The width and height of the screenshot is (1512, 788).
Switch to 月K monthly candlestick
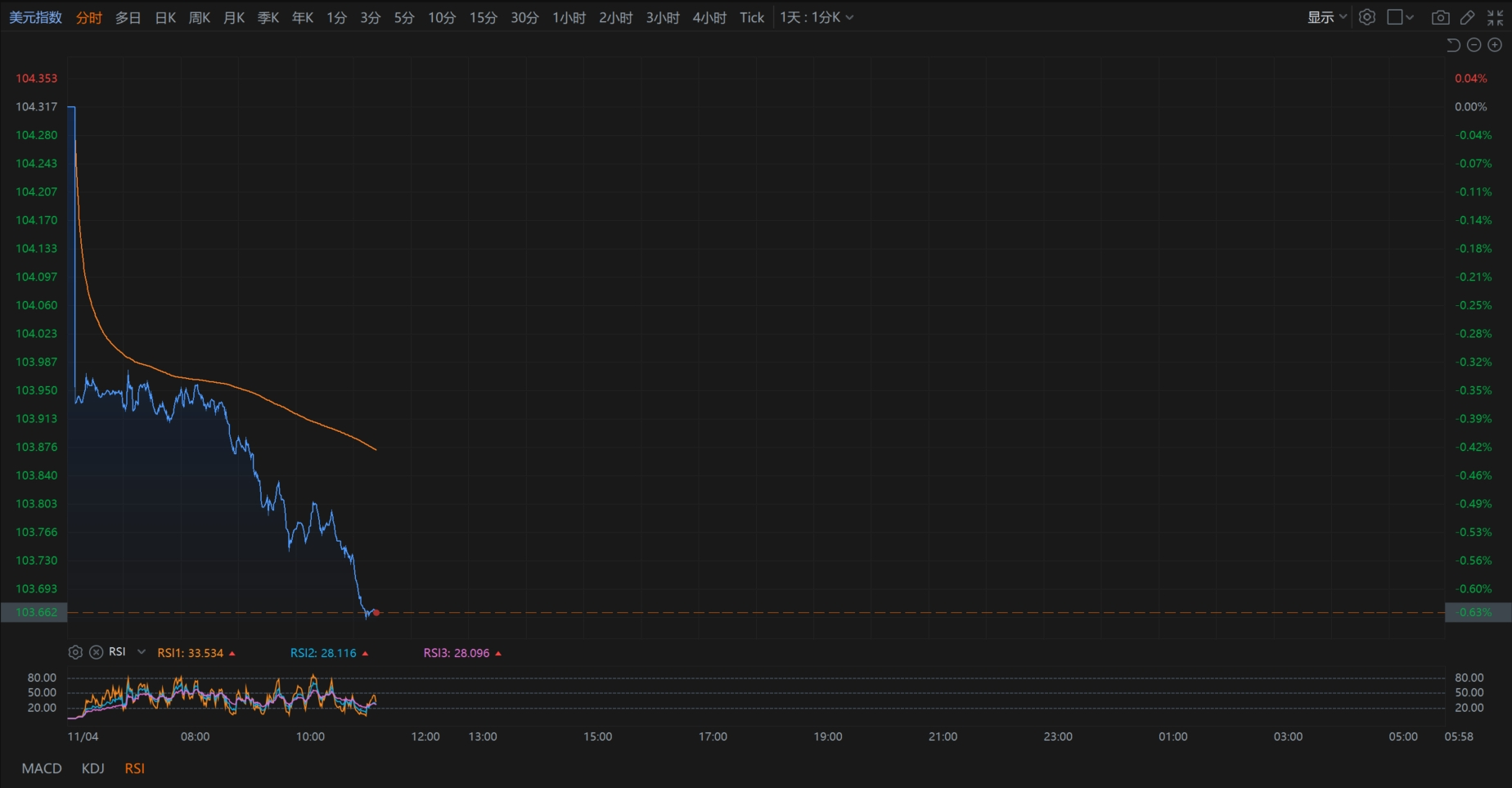(x=234, y=17)
